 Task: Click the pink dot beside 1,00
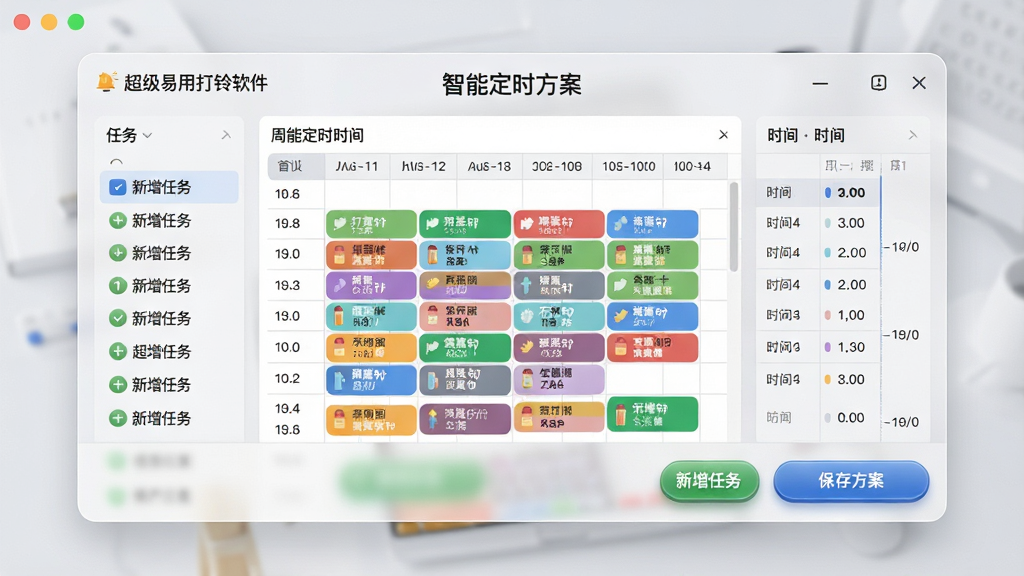pyautogui.click(x=827, y=315)
